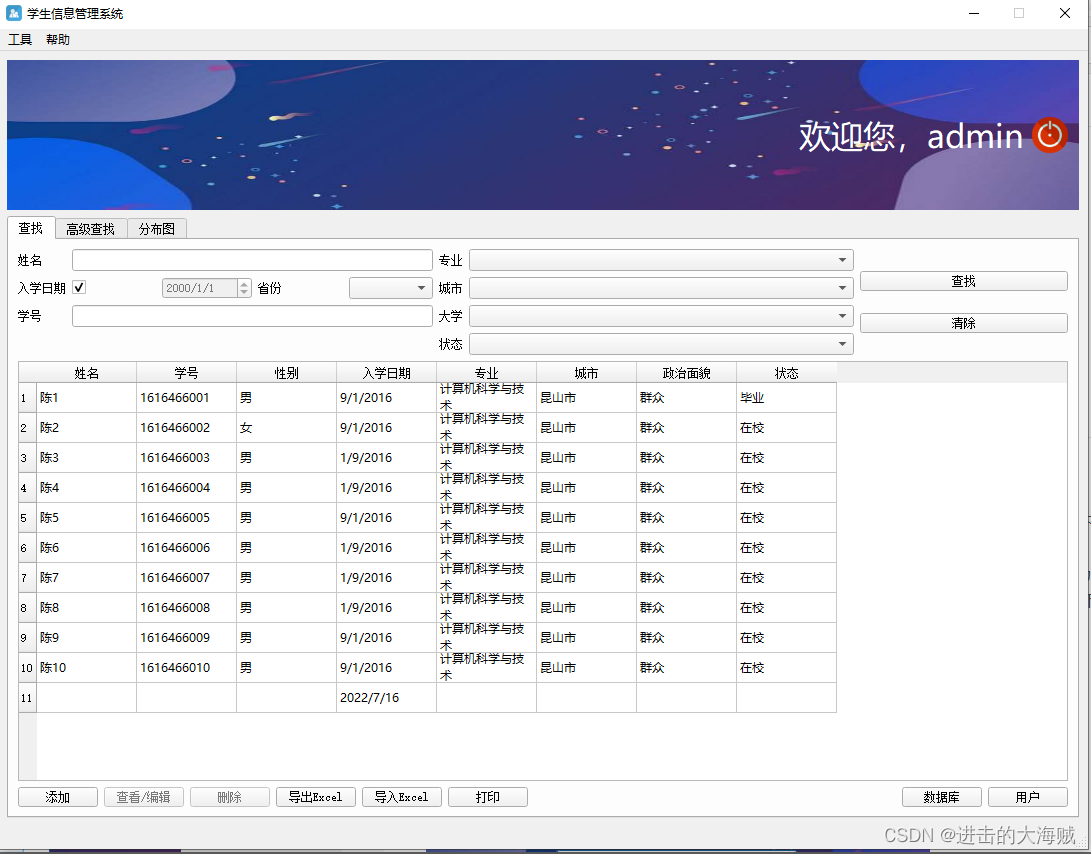Click the 添加 button

58,797
